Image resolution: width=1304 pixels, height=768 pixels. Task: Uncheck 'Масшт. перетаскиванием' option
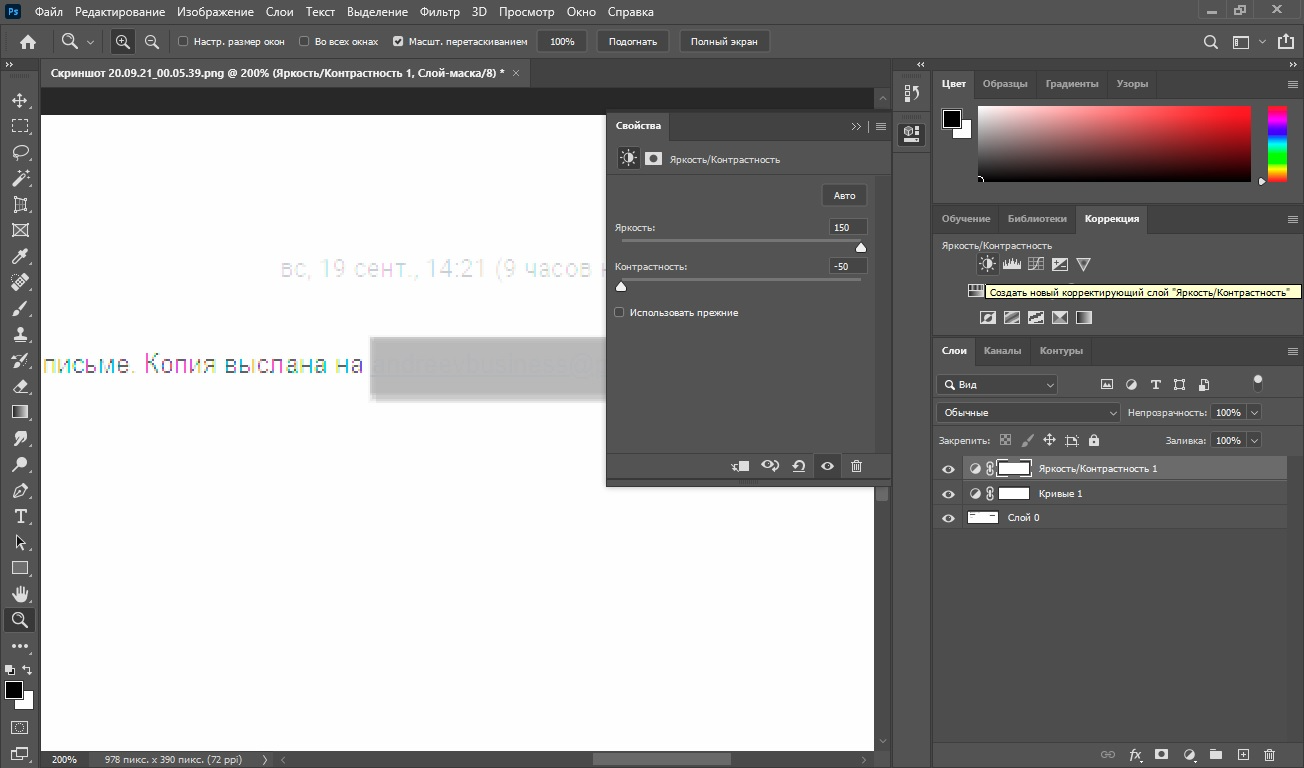[398, 42]
